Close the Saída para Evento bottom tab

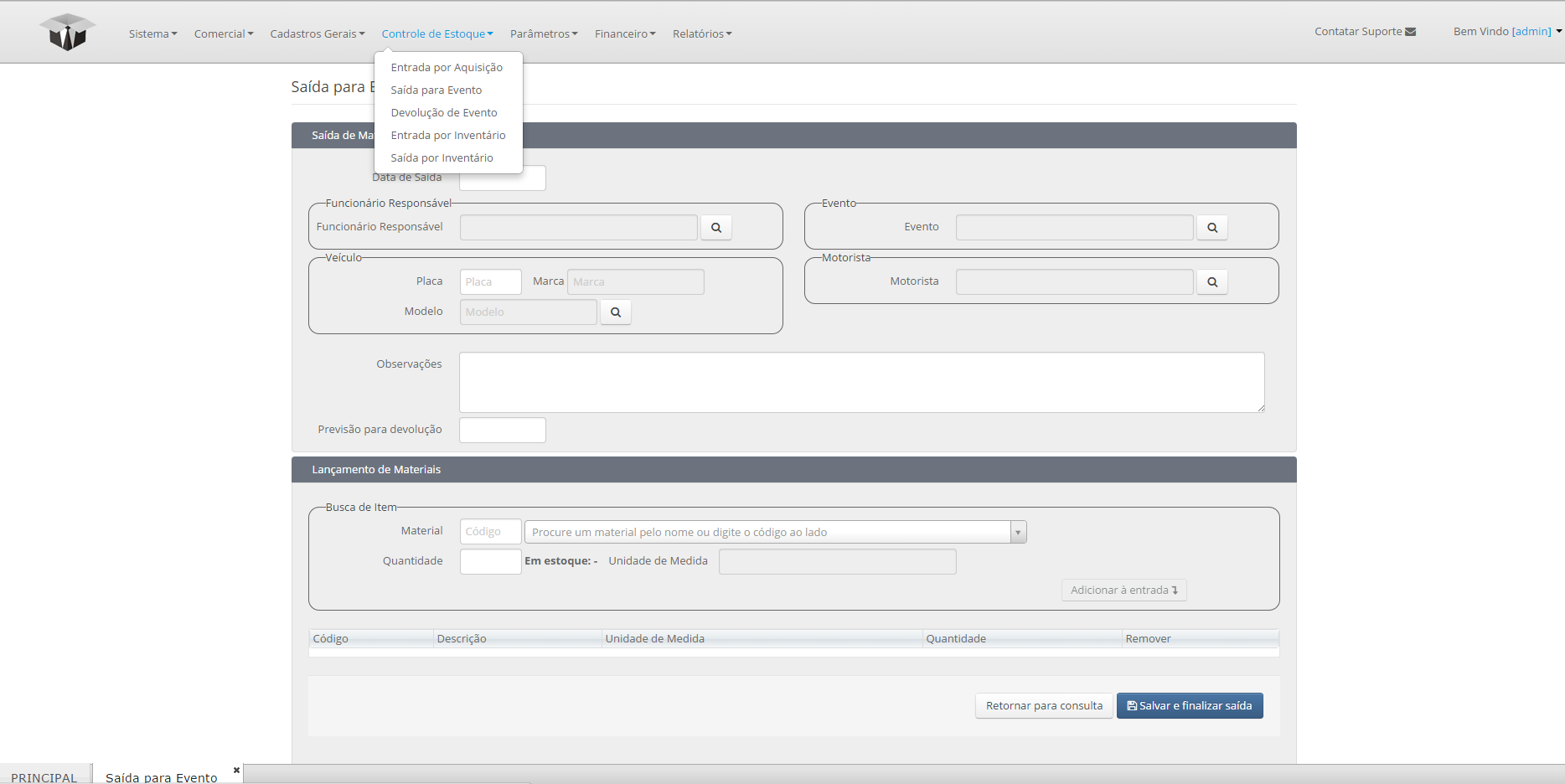click(236, 770)
